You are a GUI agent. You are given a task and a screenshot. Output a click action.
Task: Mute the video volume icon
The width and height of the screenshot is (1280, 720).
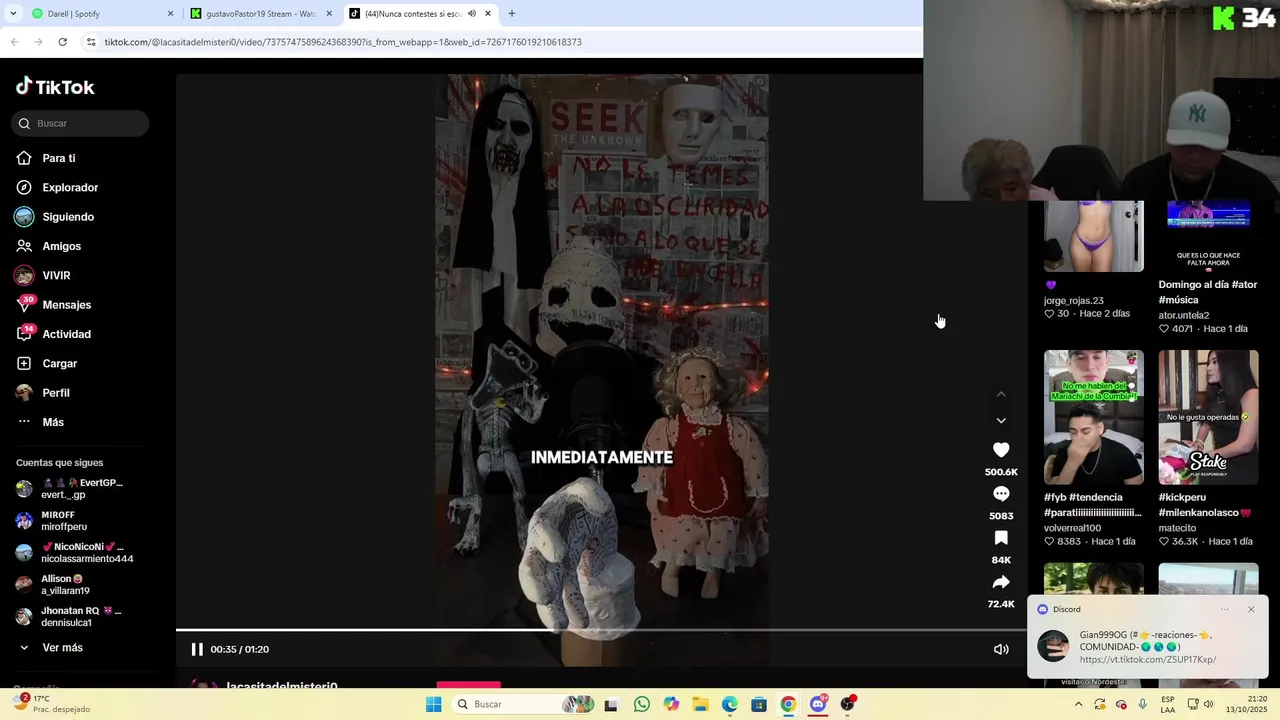[x=1001, y=649]
